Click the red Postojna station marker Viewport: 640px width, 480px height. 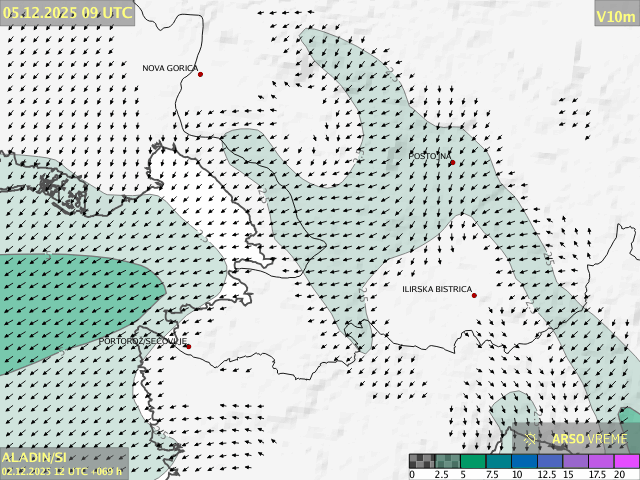pyautogui.click(x=452, y=162)
